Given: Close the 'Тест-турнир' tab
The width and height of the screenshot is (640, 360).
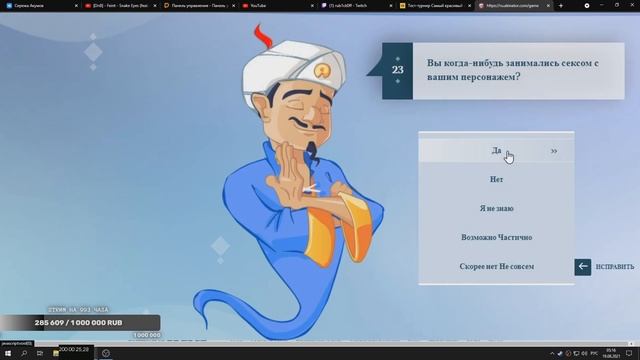Looking at the screenshot, I should [469, 6].
